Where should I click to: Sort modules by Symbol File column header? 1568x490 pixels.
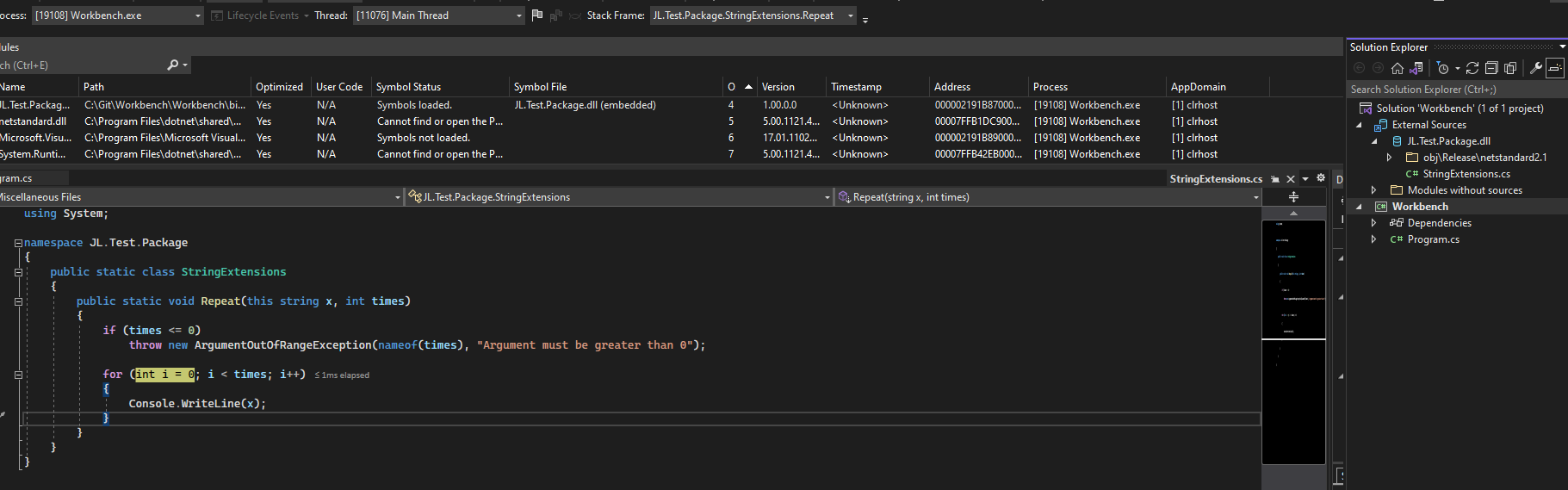617,87
